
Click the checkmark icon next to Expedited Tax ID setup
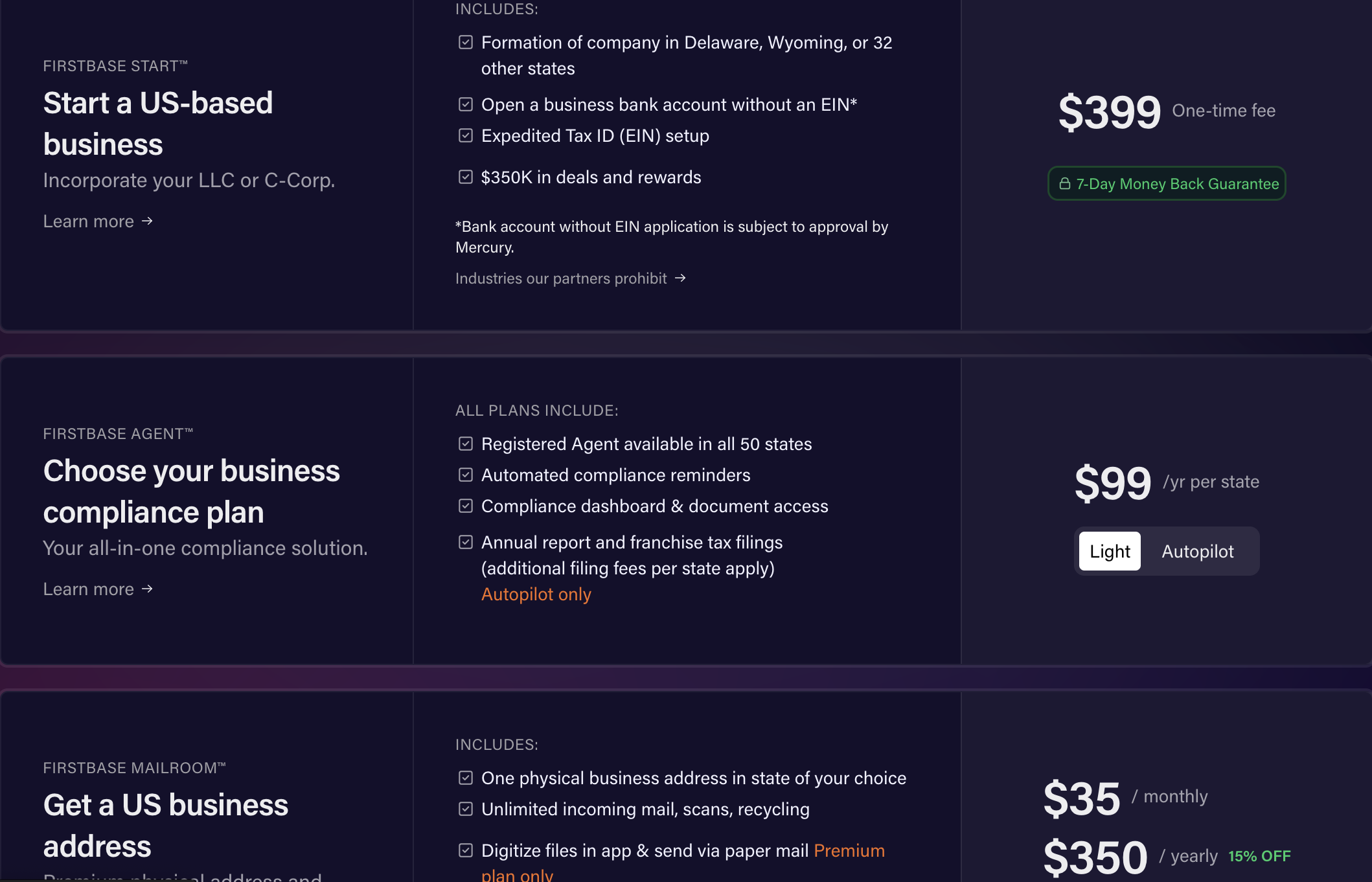click(465, 135)
